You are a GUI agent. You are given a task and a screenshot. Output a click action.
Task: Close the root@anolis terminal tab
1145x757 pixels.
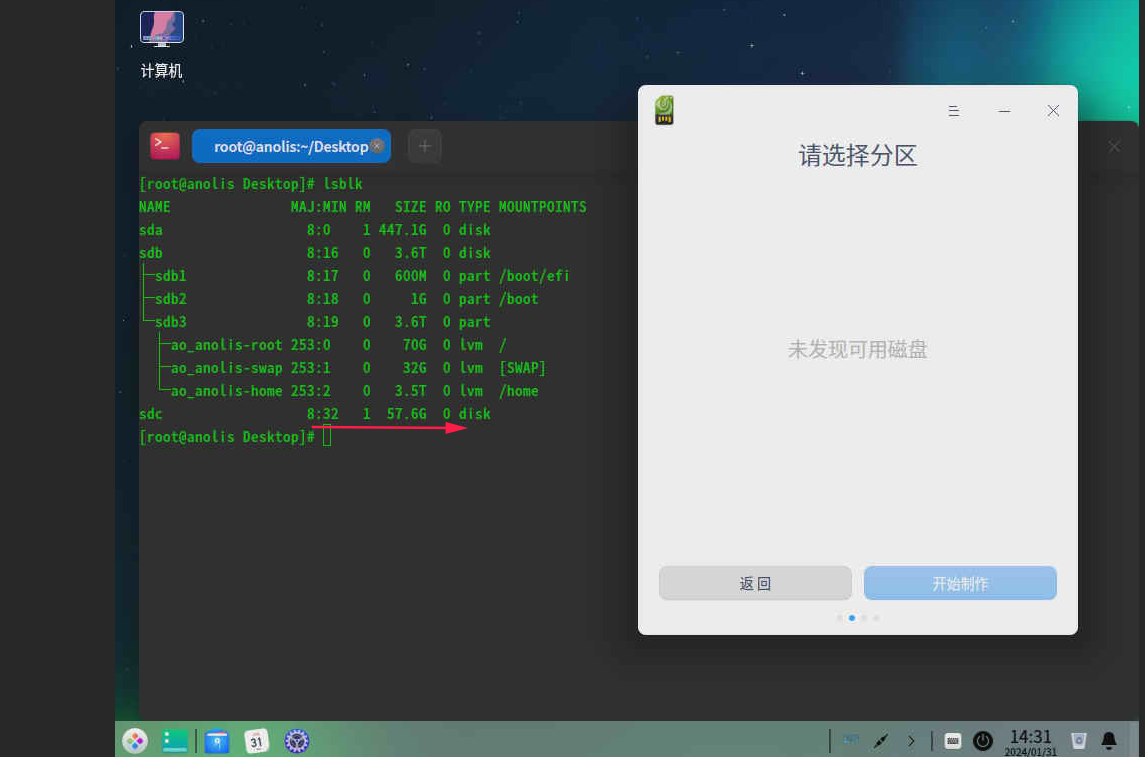[x=377, y=146]
